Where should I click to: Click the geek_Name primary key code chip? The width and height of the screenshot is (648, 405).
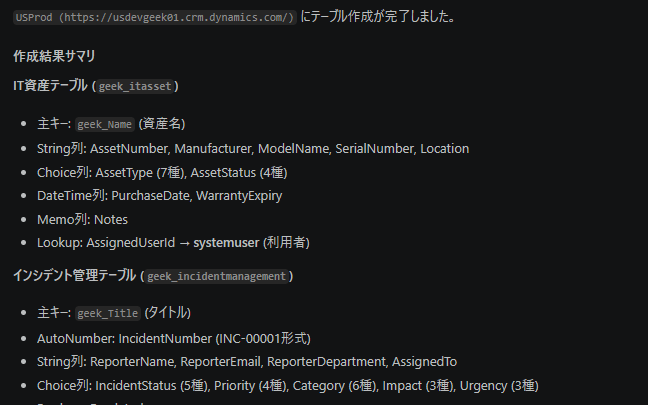point(105,124)
